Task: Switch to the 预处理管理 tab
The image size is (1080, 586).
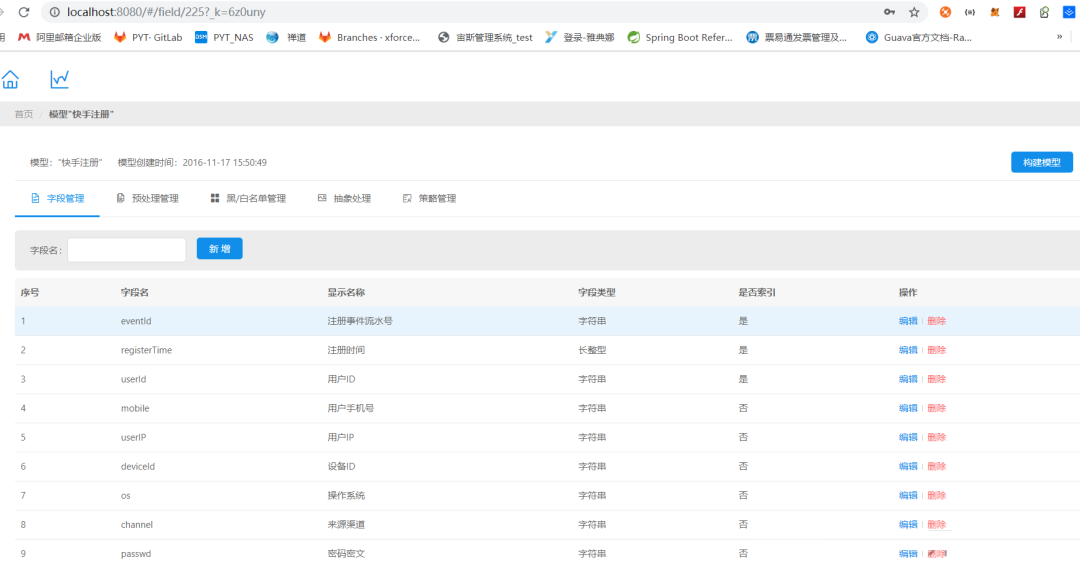Action: (148, 198)
